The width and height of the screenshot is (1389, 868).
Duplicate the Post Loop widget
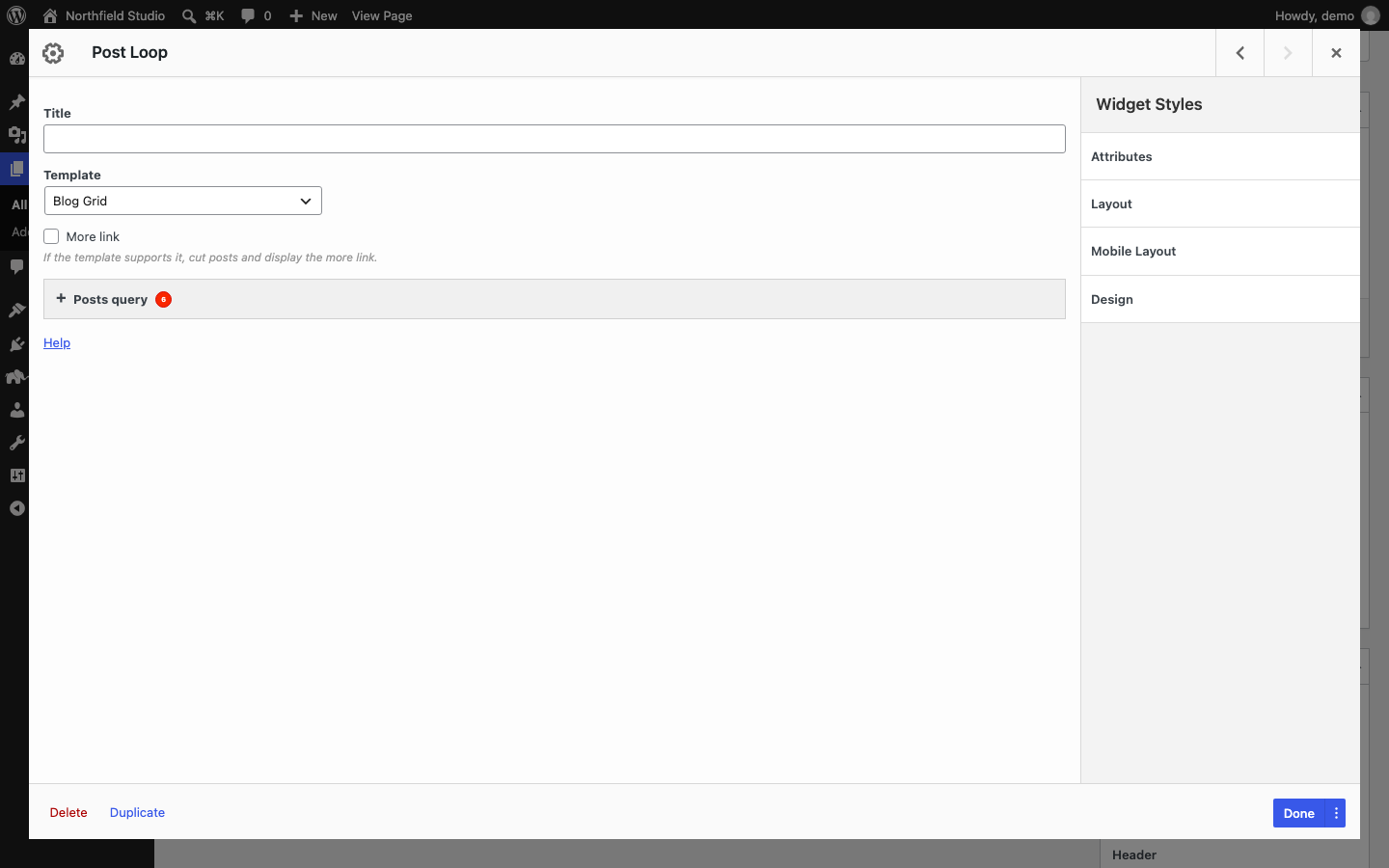[137, 812]
